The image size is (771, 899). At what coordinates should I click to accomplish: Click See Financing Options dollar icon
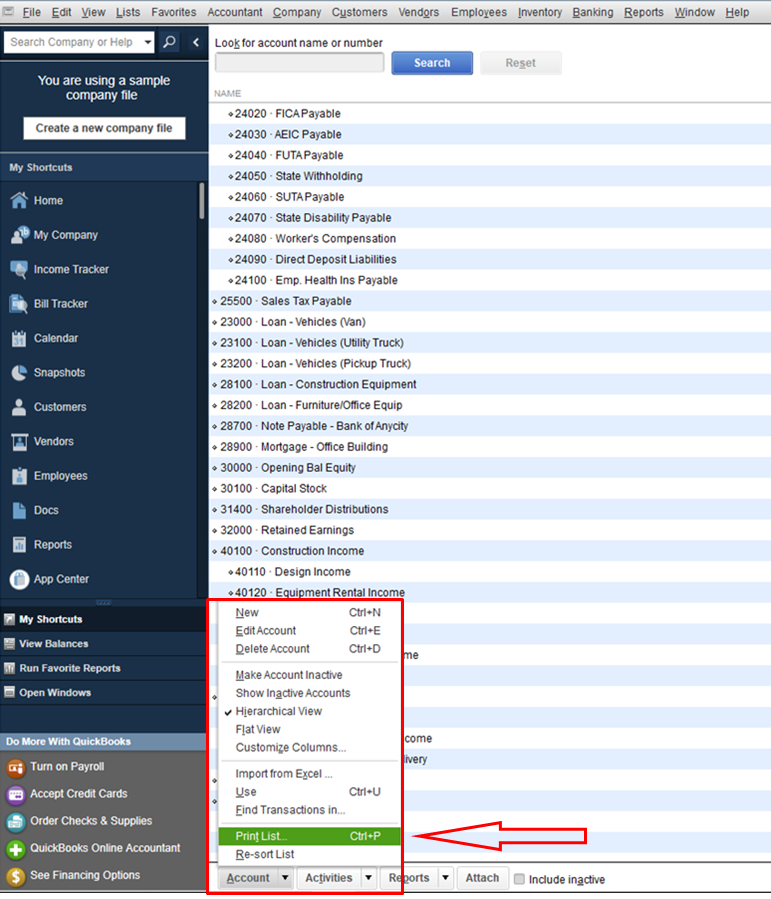[x=15, y=876]
